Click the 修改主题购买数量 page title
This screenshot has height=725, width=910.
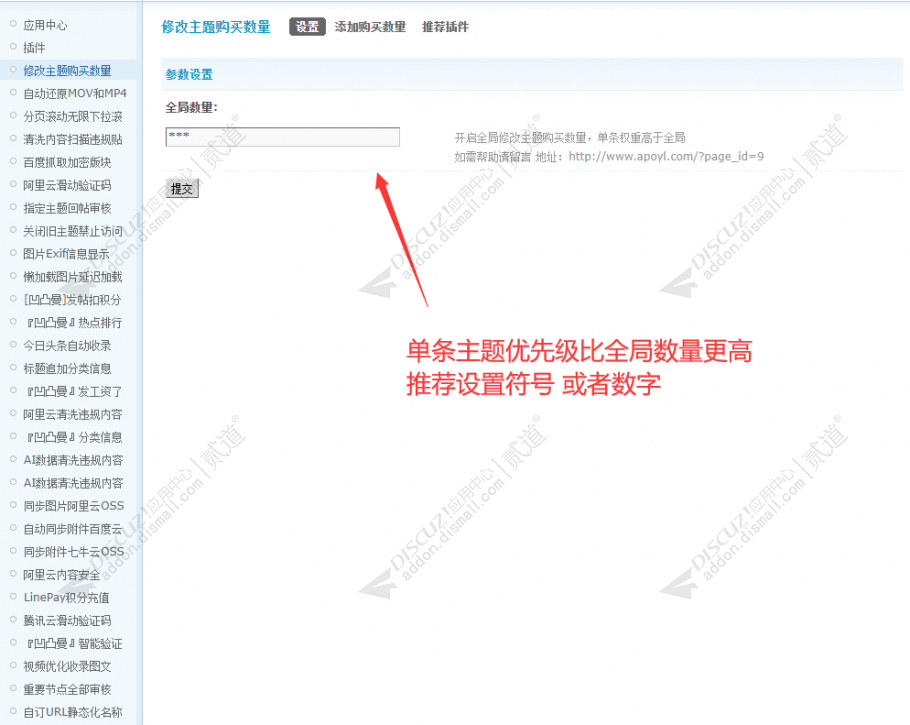(x=216, y=27)
